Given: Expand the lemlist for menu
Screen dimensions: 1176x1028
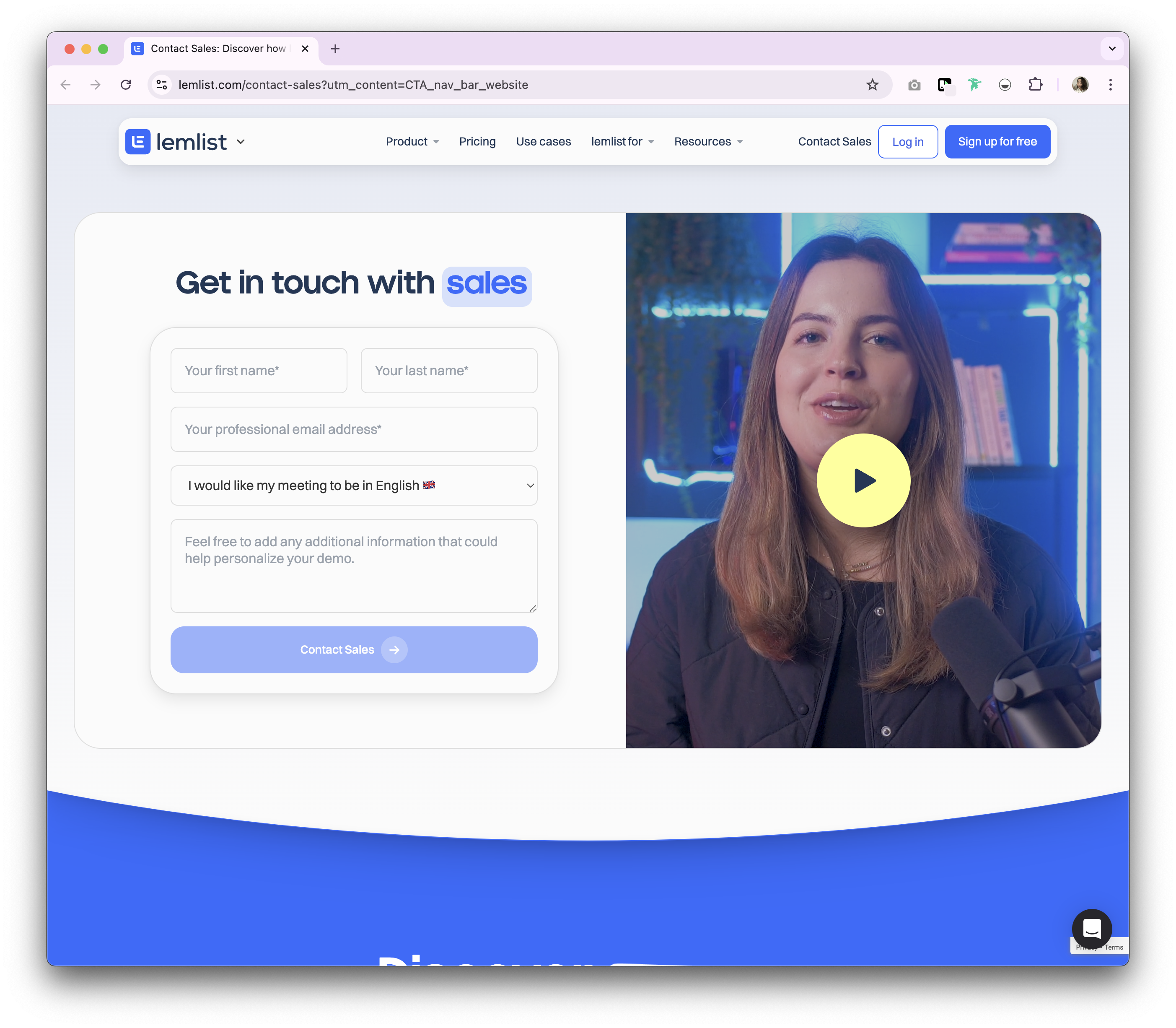Looking at the screenshot, I should 622,142.
